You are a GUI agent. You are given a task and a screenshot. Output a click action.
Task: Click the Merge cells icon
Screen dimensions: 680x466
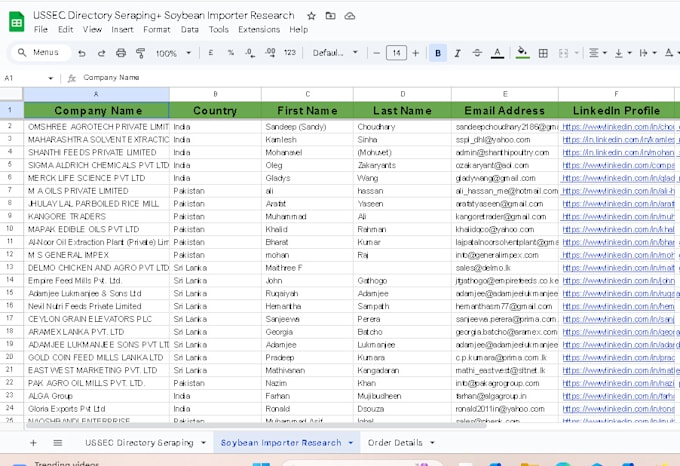pyautogui.click(x=563, y=53)
